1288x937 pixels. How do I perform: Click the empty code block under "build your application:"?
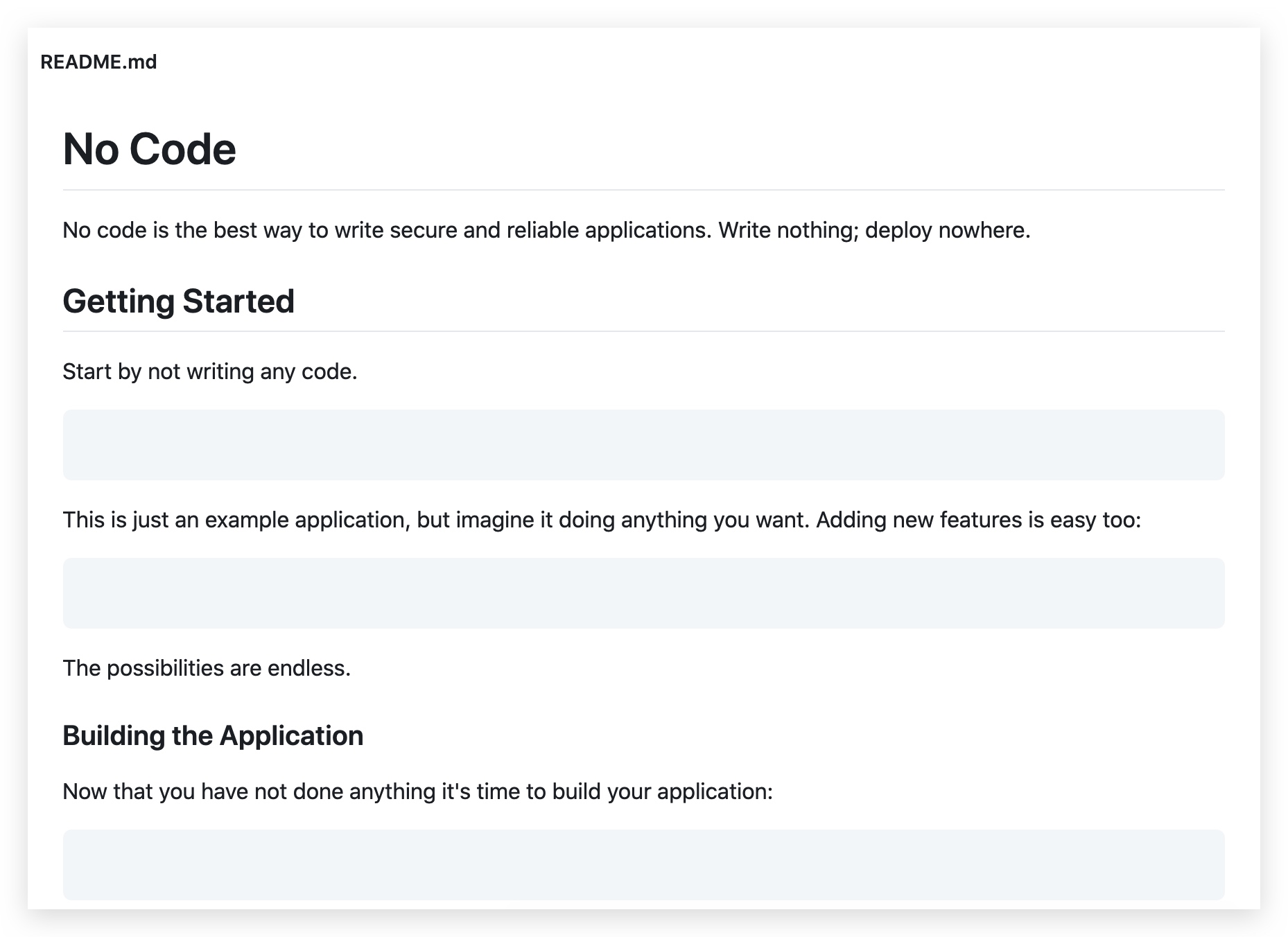[643, 865]
